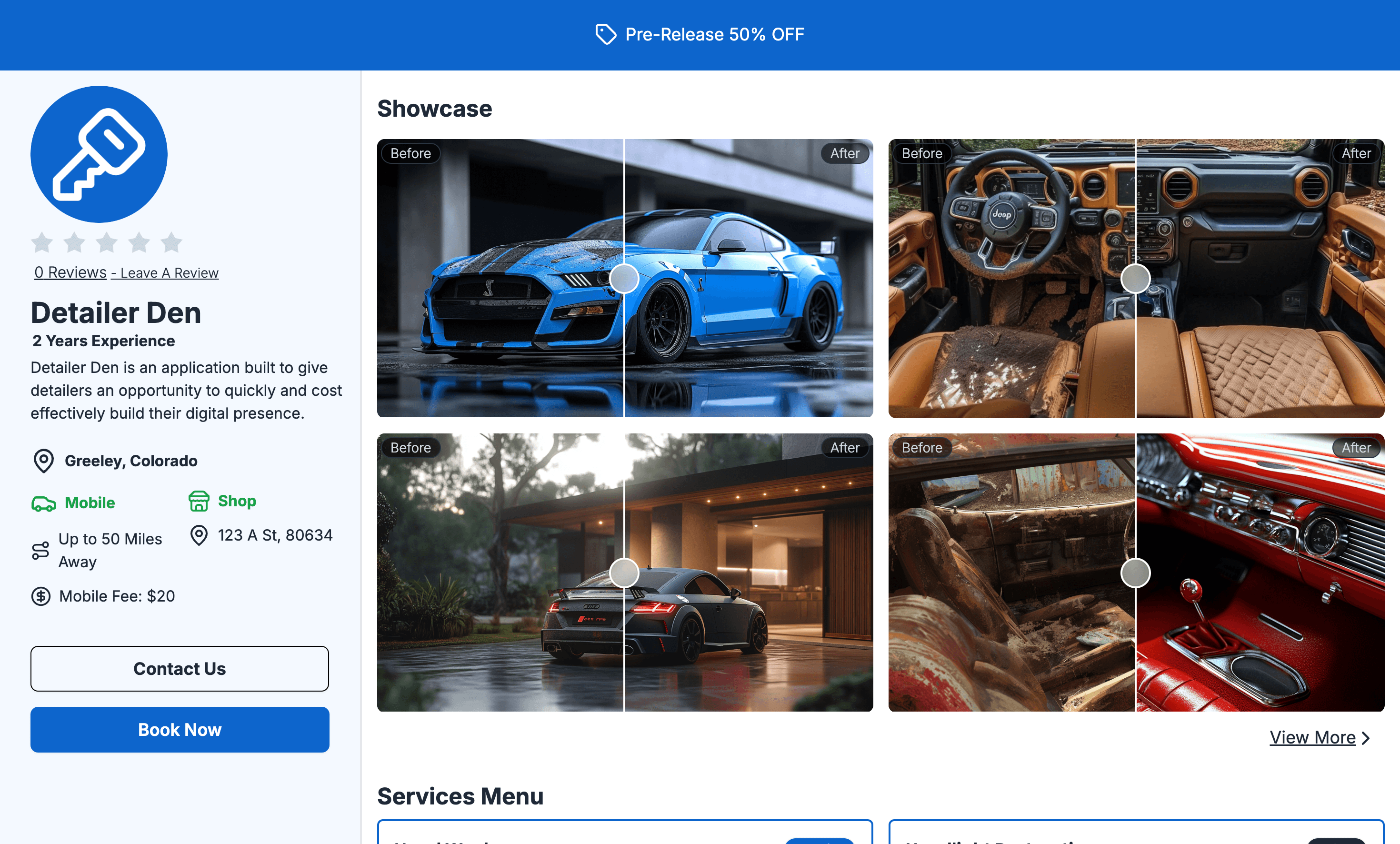The height and width of the screenshot is (844, 1400).
Task: Click the green Mobile car icon
Action: pyautogui.click(x=44, y=503)
